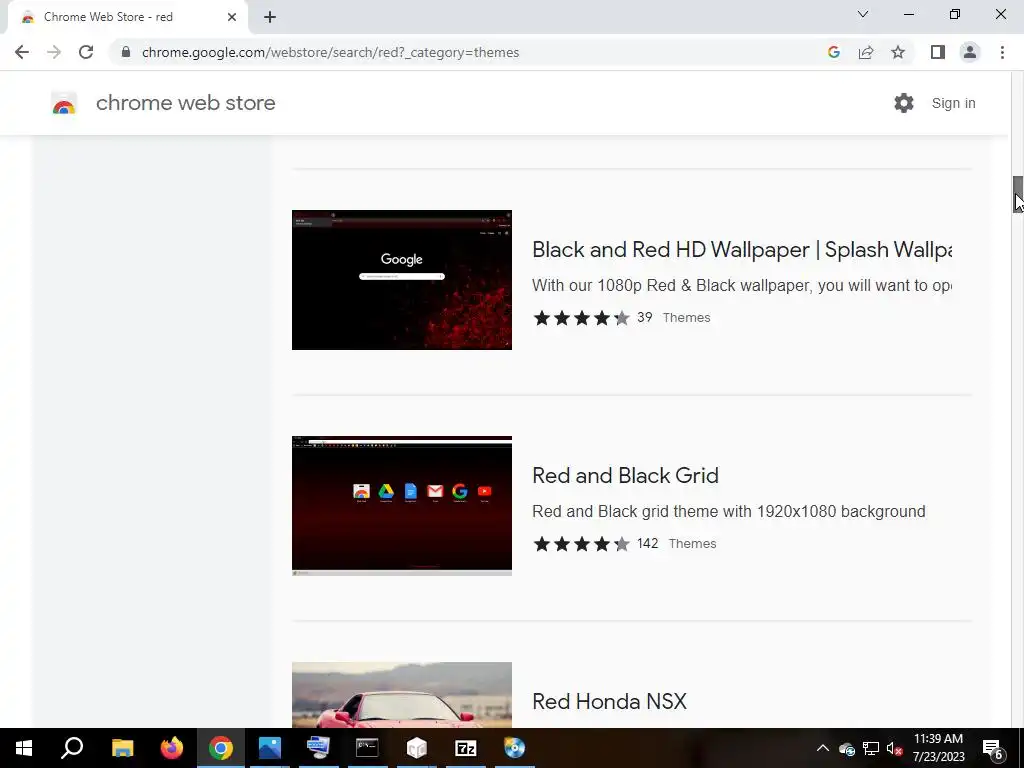Click Themes label beside 39 ratings
1024x768 pixels.
coord(686,317)
